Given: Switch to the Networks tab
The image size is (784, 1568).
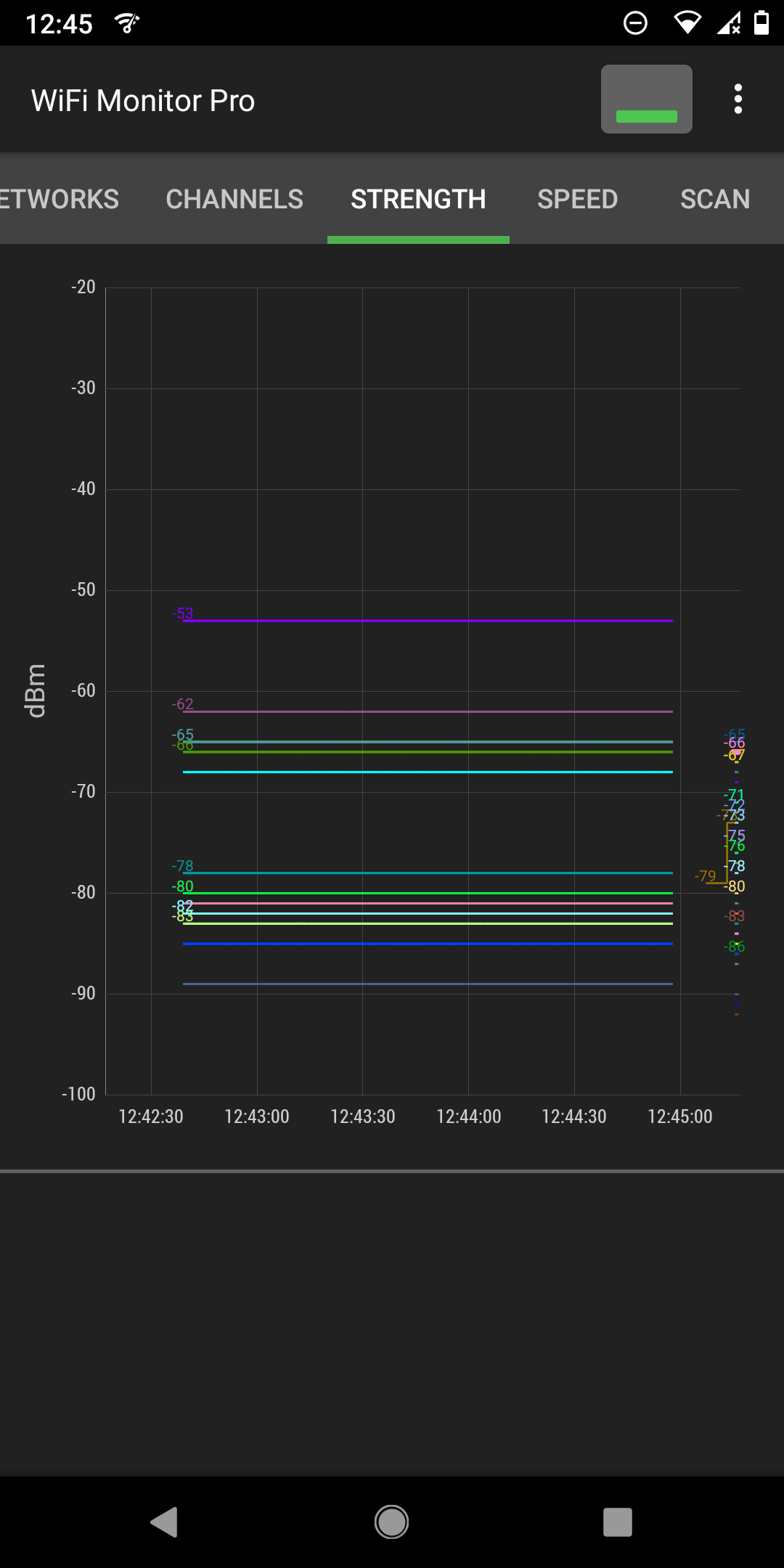Looking at the screenshot, I should pos(58,199).
